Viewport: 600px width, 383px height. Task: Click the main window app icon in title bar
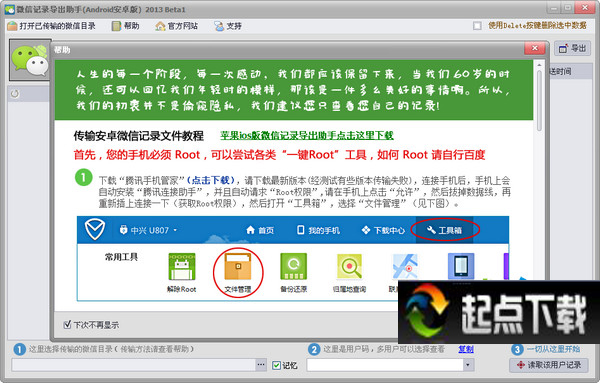(9, 9)
